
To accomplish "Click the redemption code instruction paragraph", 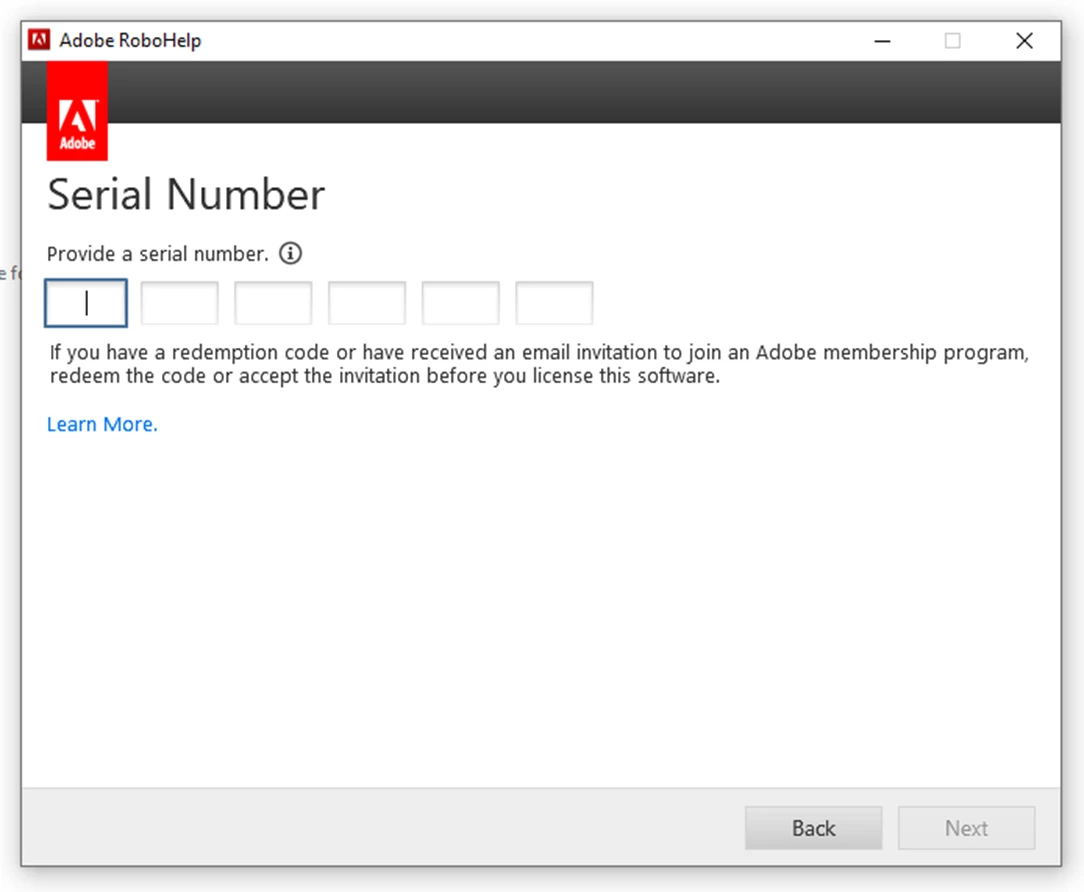I will click(x=539, y=364).
